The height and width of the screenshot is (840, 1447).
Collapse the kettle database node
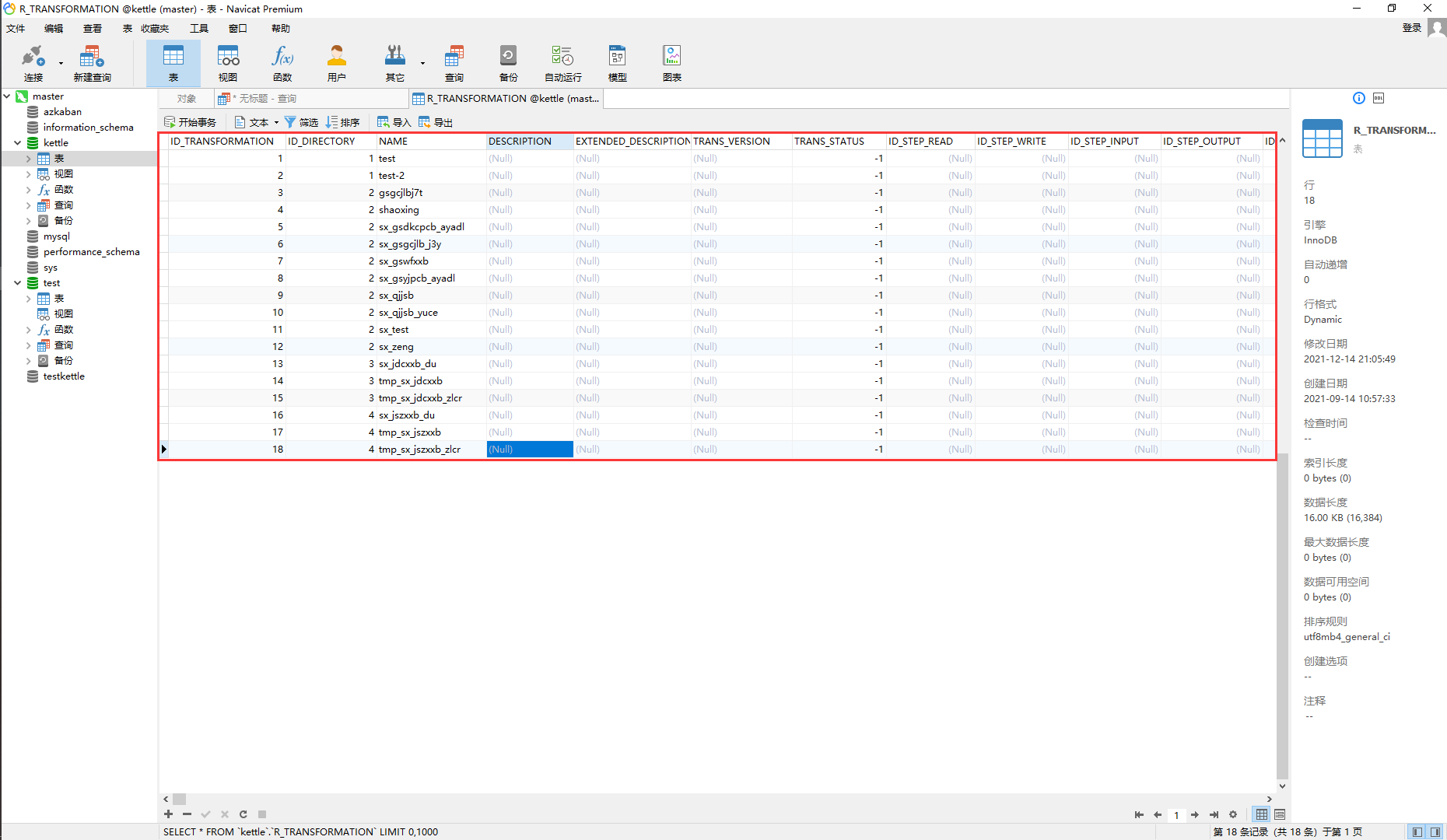[17, 142]
